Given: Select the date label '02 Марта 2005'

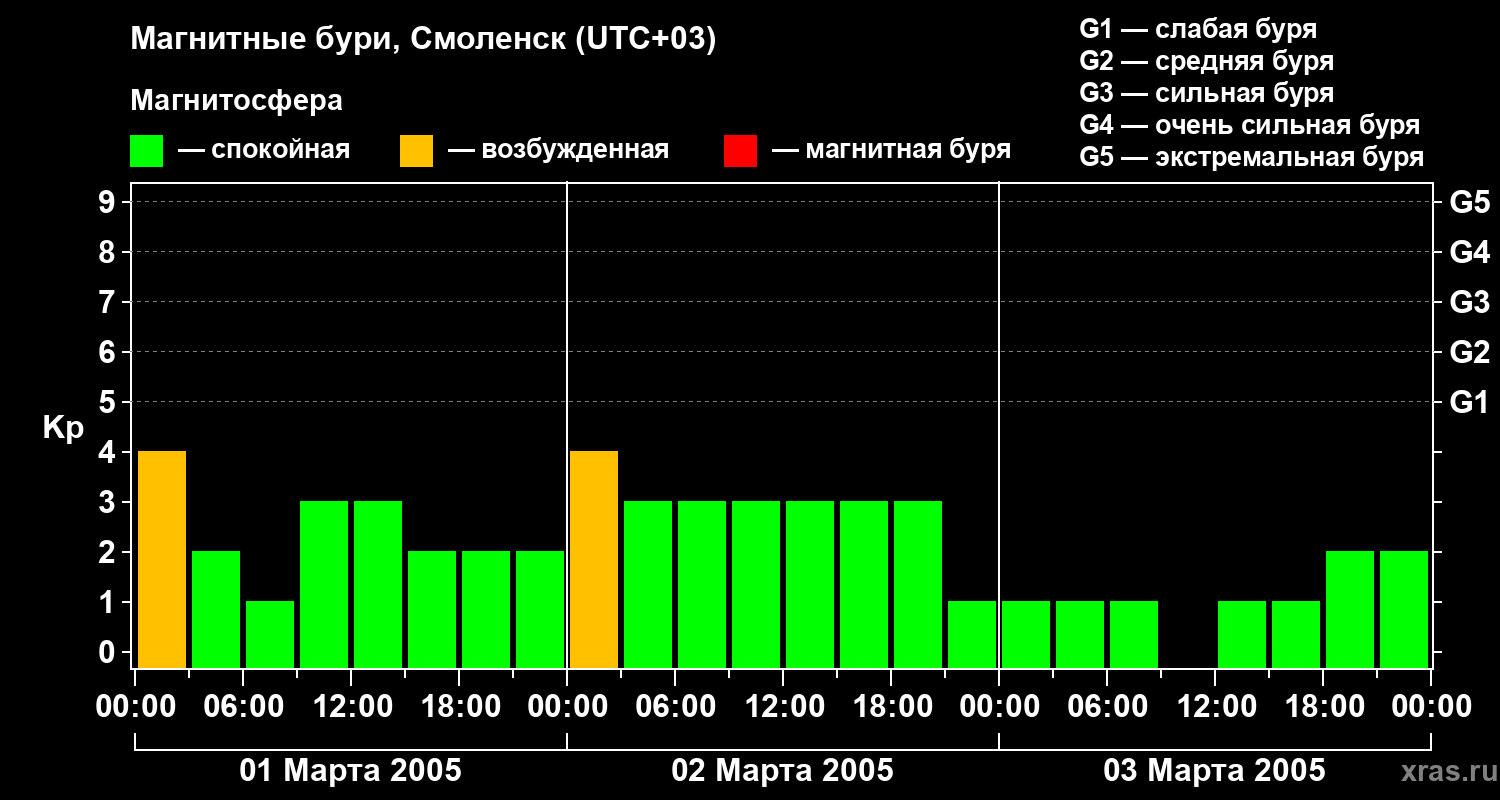Looking at the screenshot, I should [783, 771].
